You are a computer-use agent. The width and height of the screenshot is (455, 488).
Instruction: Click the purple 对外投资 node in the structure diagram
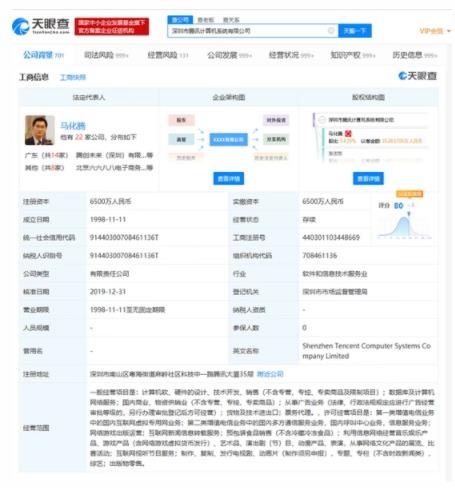point(276,120)
